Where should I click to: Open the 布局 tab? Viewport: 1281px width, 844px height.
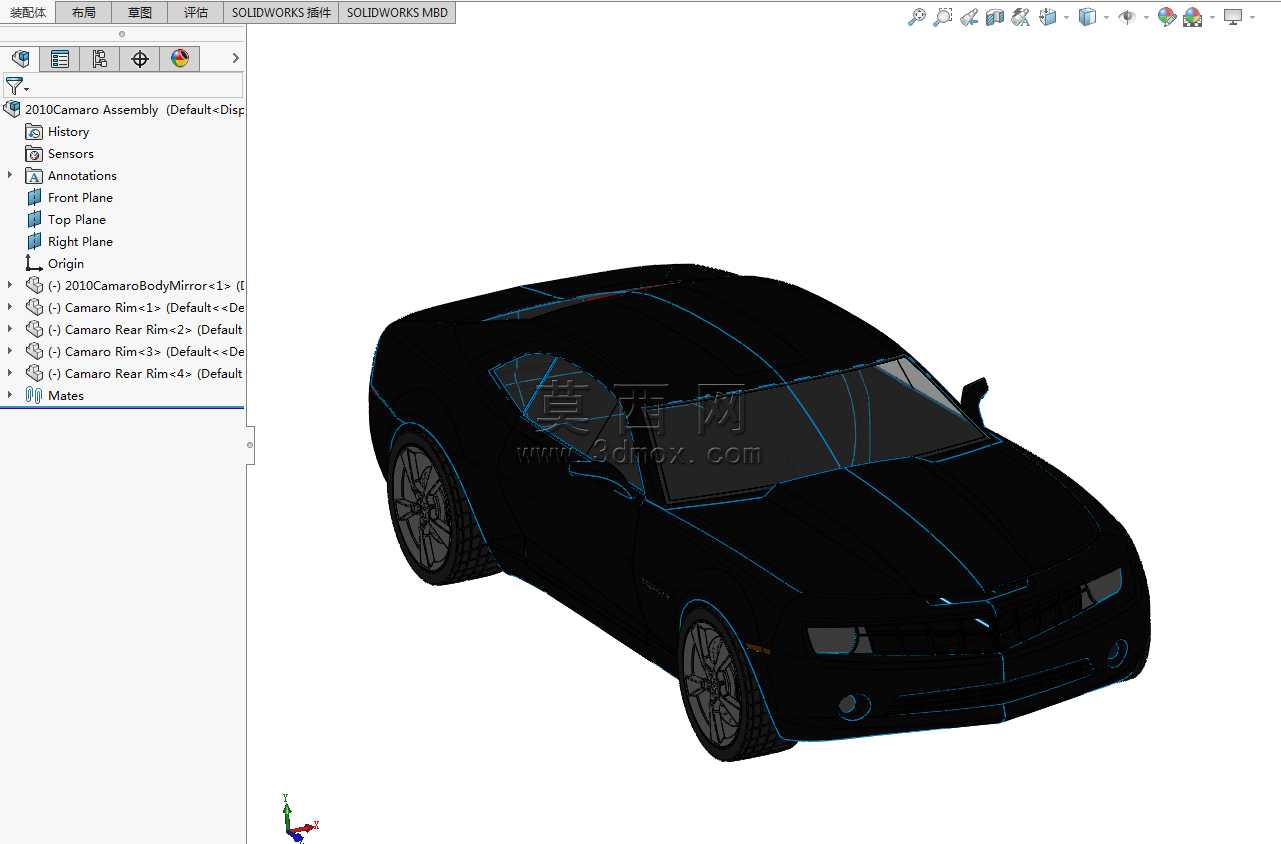(x=84, y=12)
